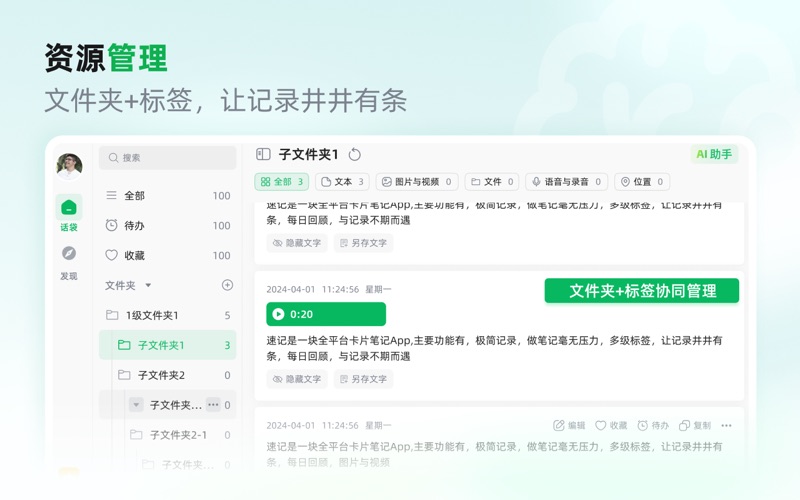The width and height of the screenshot is (800, 500).
Task: Collapse the 子文件夹... tree arrow
Action: [137, 405]
